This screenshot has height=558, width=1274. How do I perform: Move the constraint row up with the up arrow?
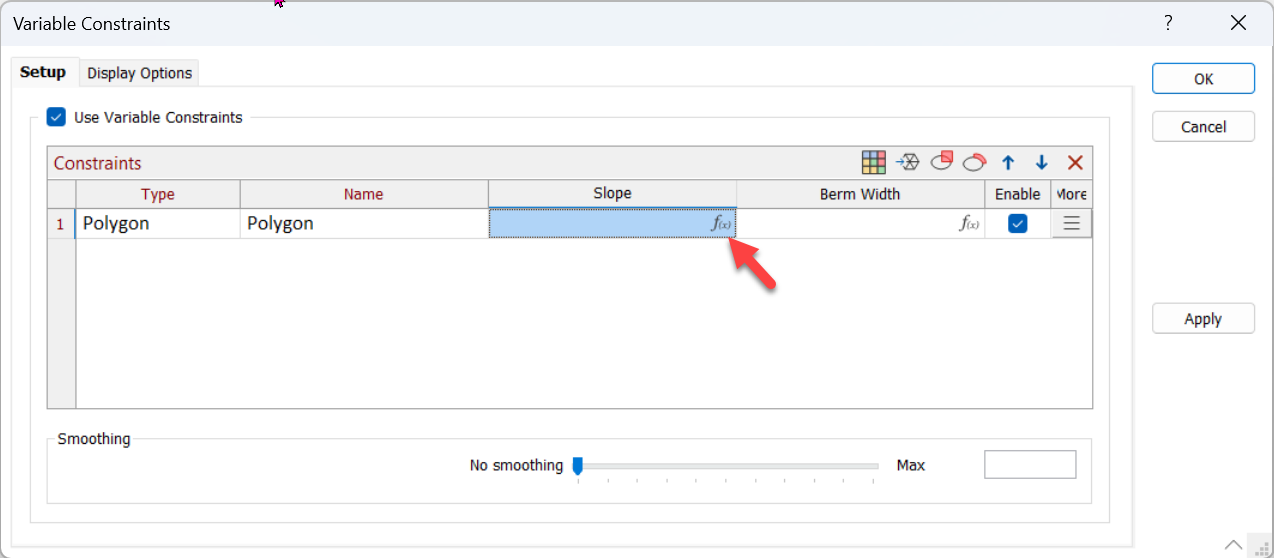pos(1008,163)
